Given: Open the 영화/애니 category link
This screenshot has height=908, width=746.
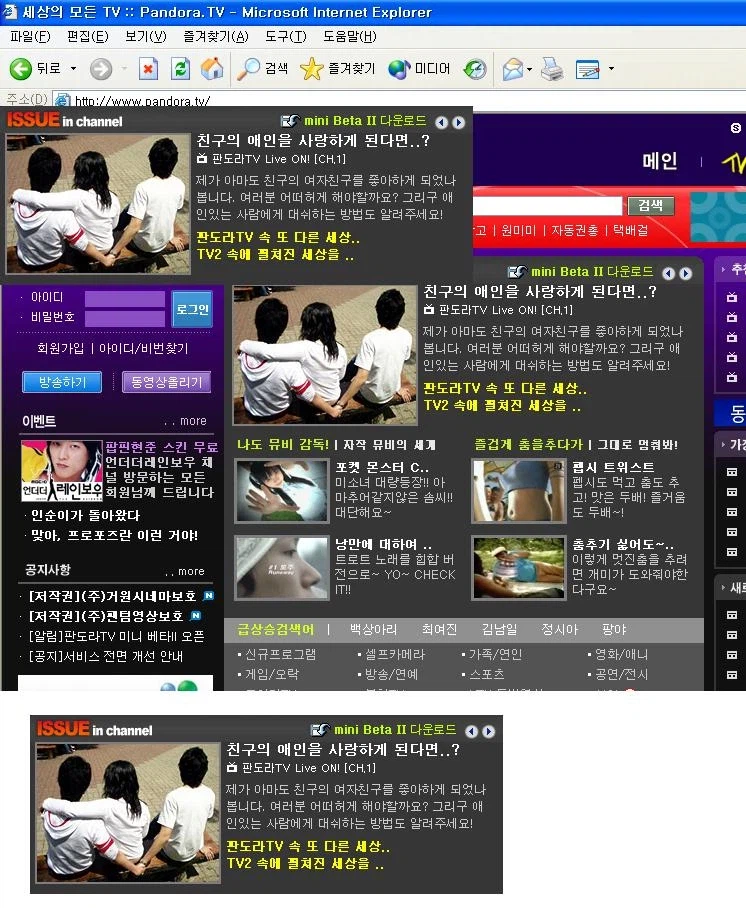Looking at the screenshot, I should 621,654.
